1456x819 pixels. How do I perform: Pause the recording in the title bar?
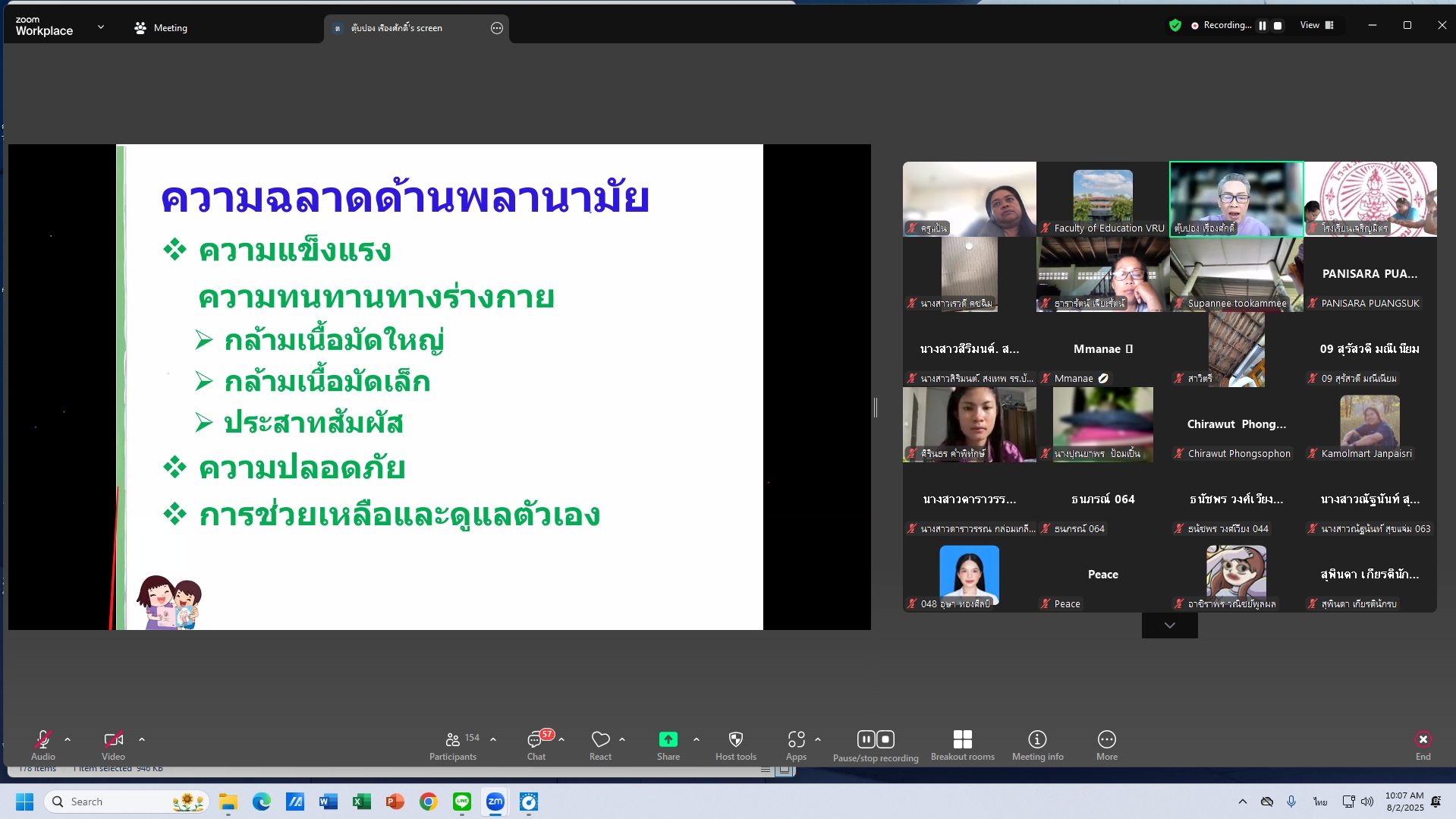coord(1261,25)
